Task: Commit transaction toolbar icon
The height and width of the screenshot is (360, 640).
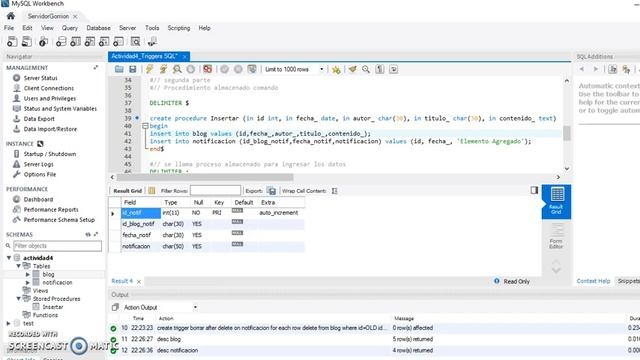Action: click(x=224, y=69)
